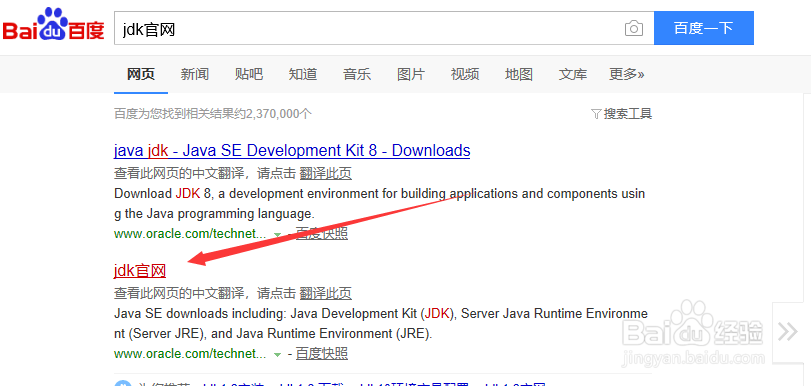Click the Baidu logo
811x386 pixels.
(53, 25)
